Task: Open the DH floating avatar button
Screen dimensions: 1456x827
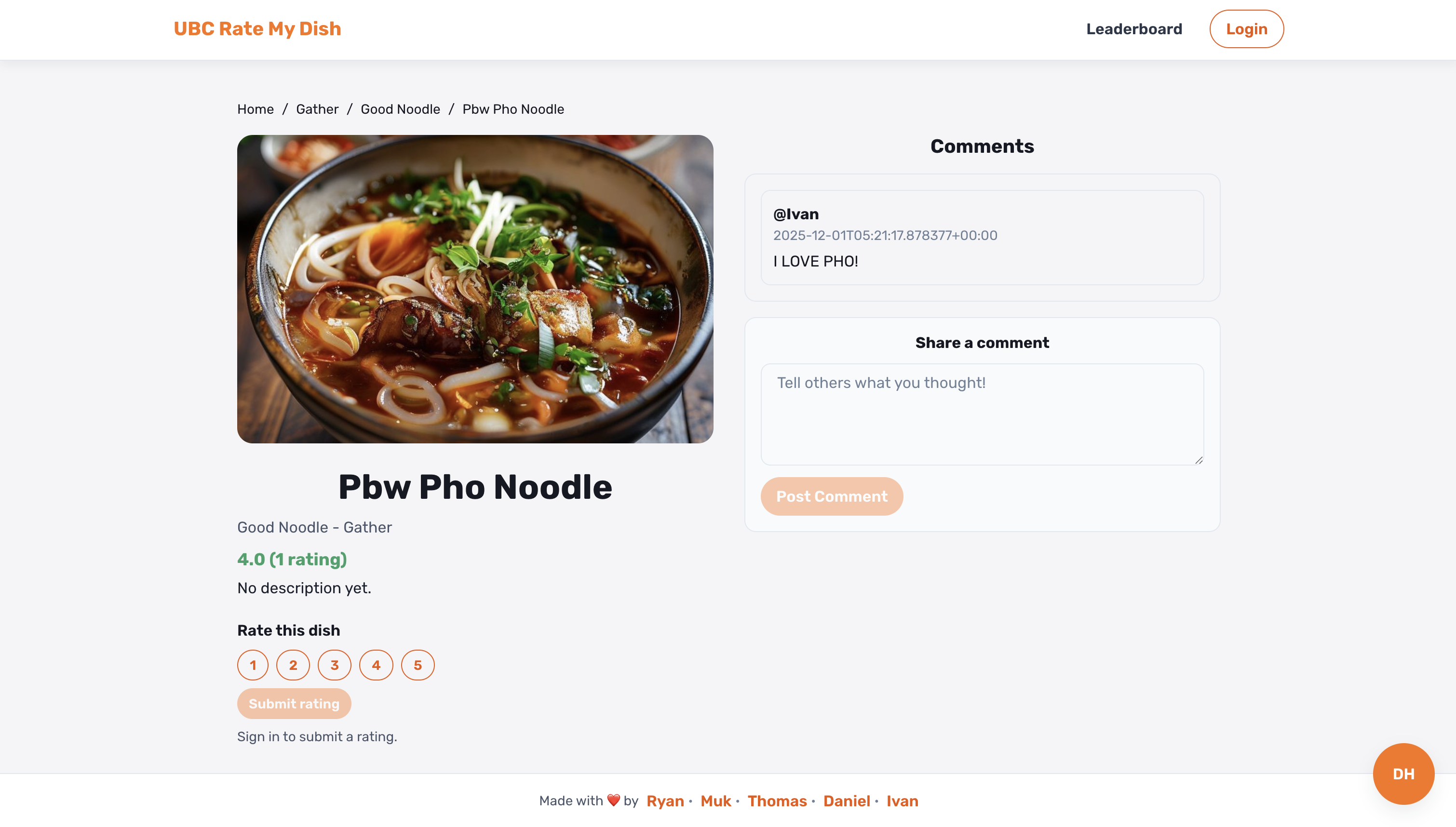Action: coord(1403,774)
